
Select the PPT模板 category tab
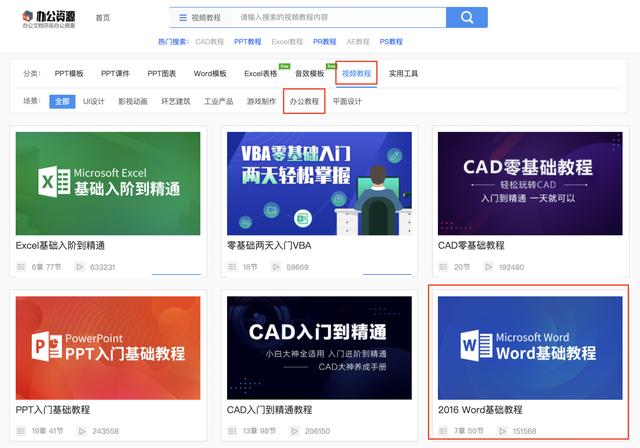(x=69, y=73)
